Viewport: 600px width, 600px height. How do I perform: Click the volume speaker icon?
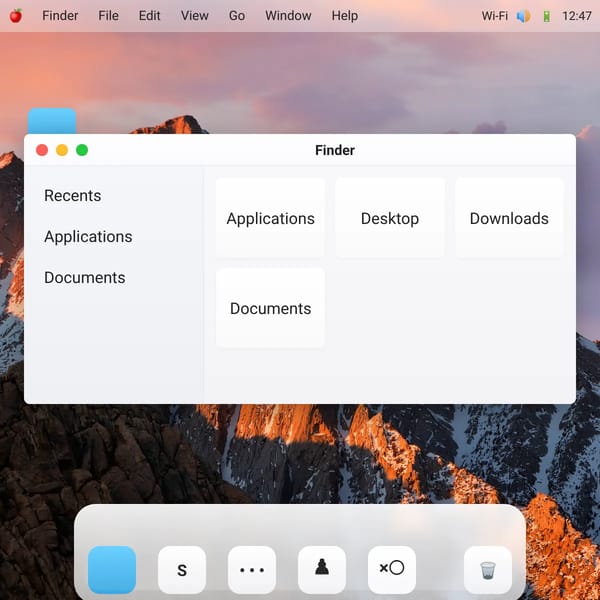click(x=523, y=16)
